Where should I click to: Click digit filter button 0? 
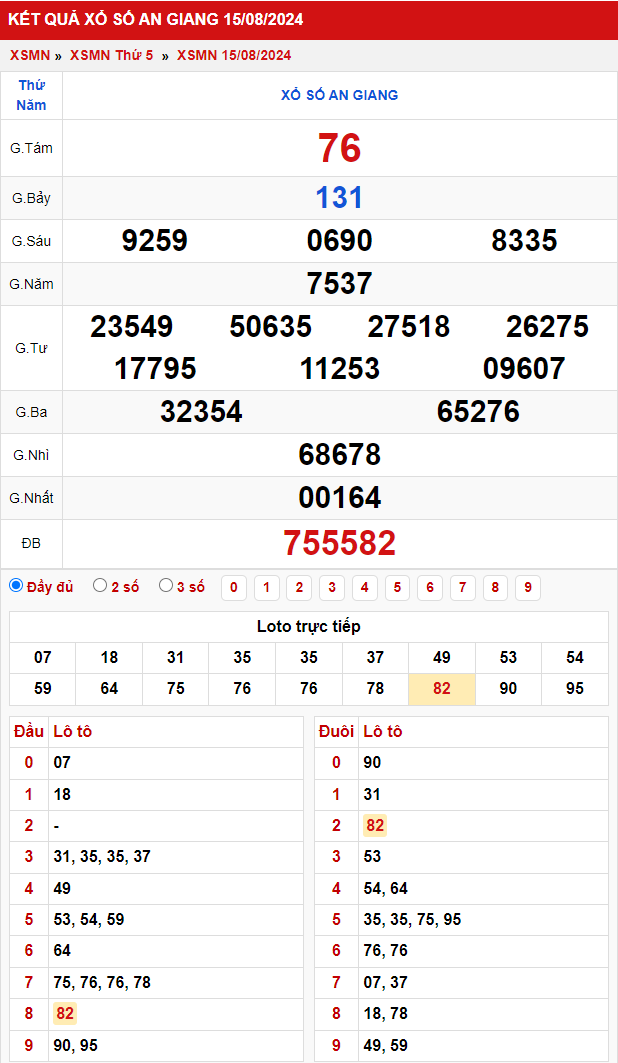point(233,588)
